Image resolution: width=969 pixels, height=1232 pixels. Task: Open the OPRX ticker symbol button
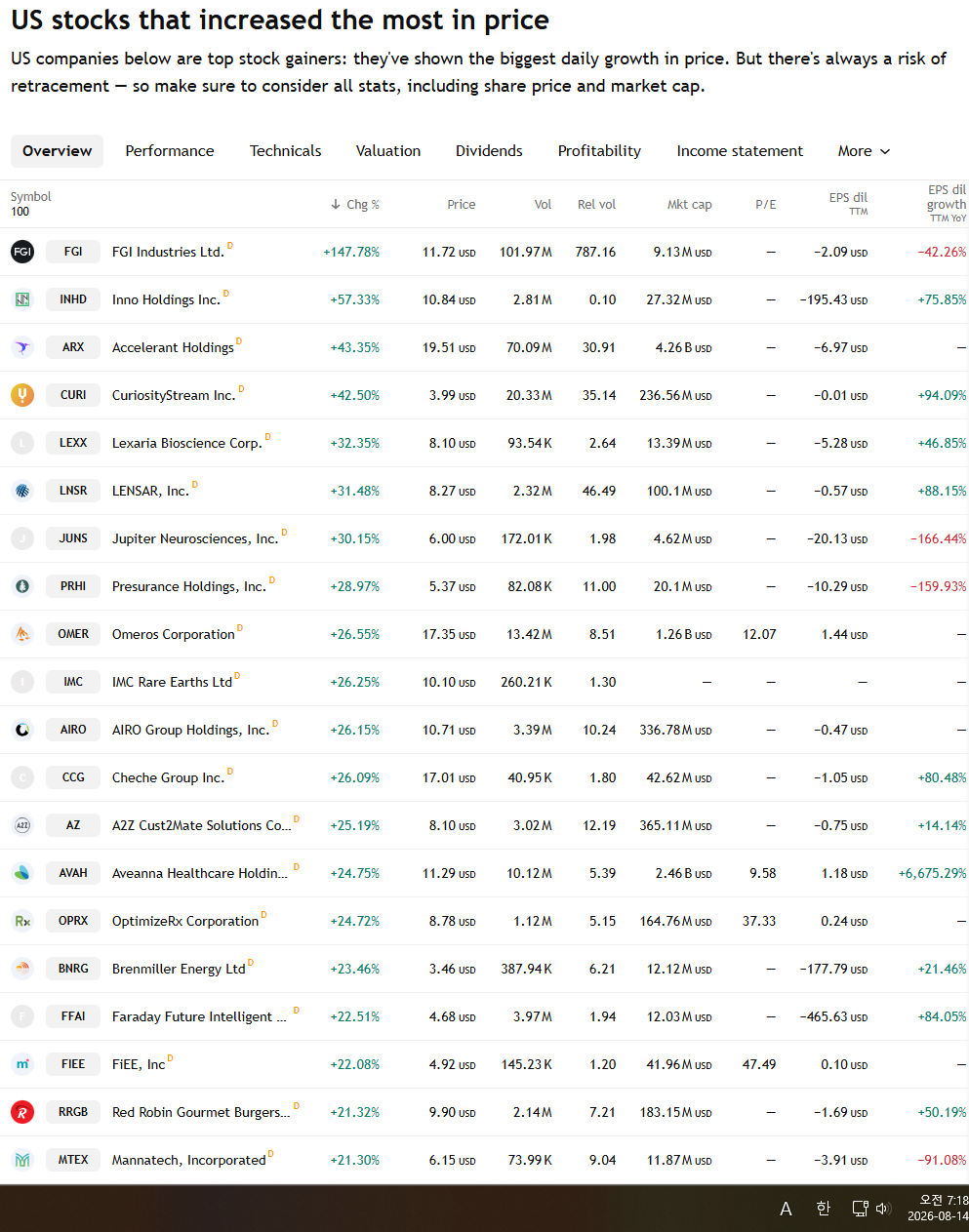click(x=73, y=921)
